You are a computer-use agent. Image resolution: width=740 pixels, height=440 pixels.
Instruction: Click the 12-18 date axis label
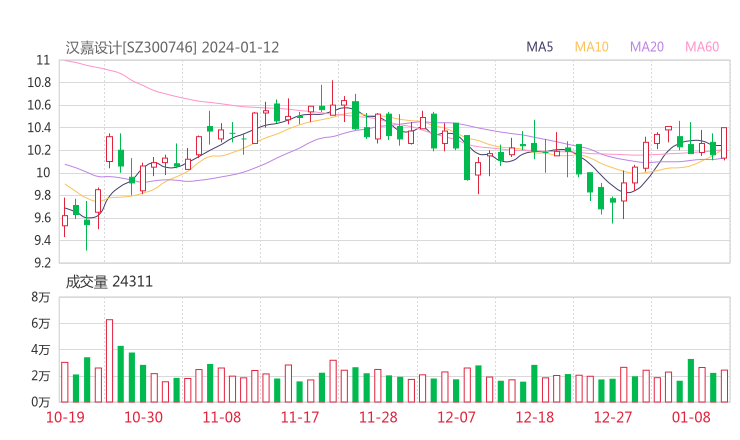535,417
